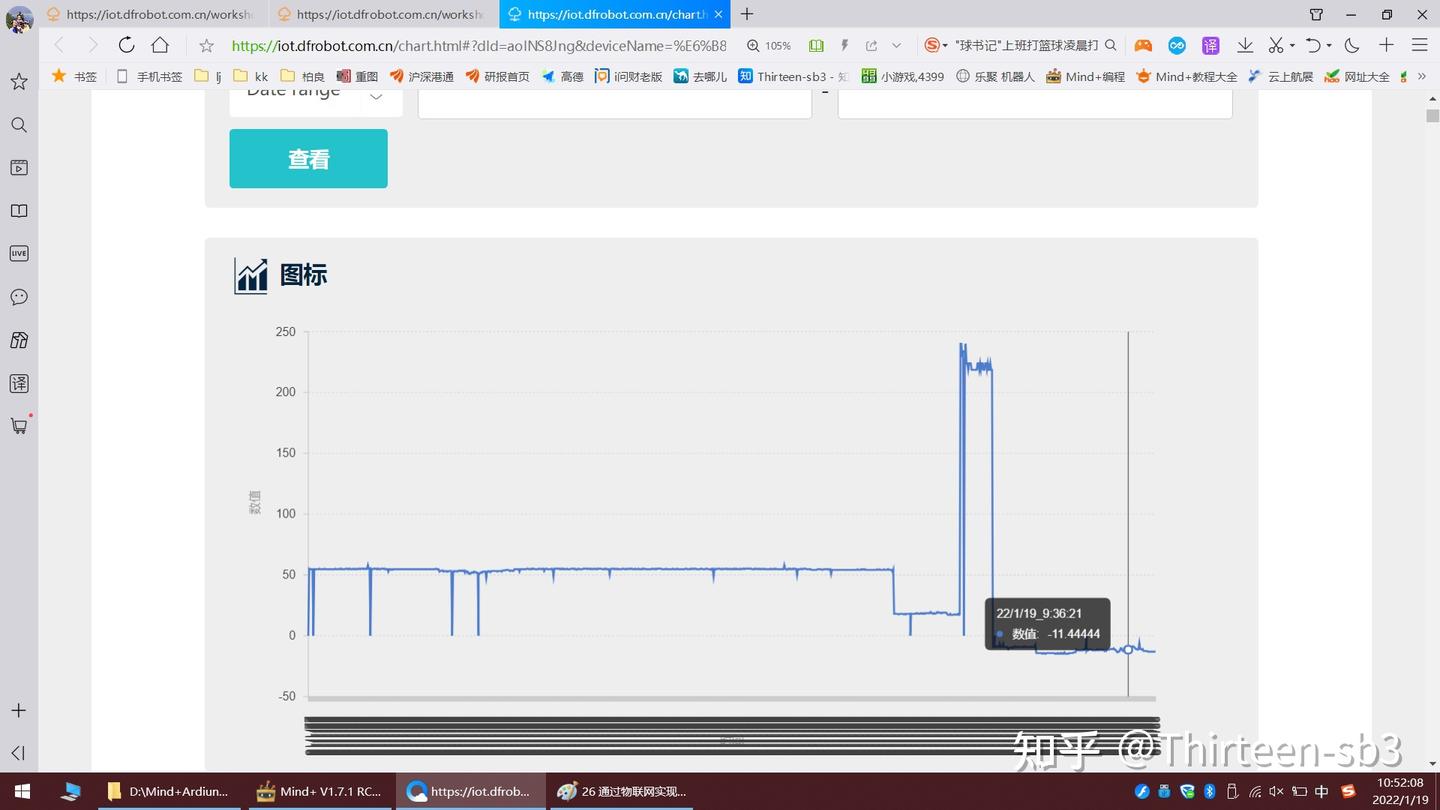Click the chart data point marker at 9:36:21
This screenshot has width=1440, height=810.
click(x=1128, y=649)
